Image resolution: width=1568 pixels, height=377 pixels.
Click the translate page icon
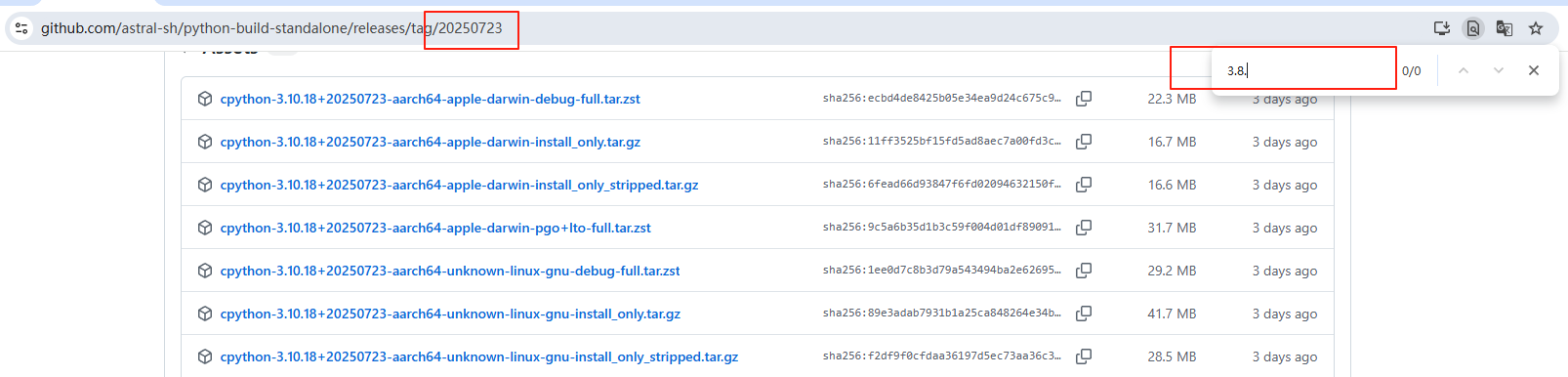point(1505,28)
